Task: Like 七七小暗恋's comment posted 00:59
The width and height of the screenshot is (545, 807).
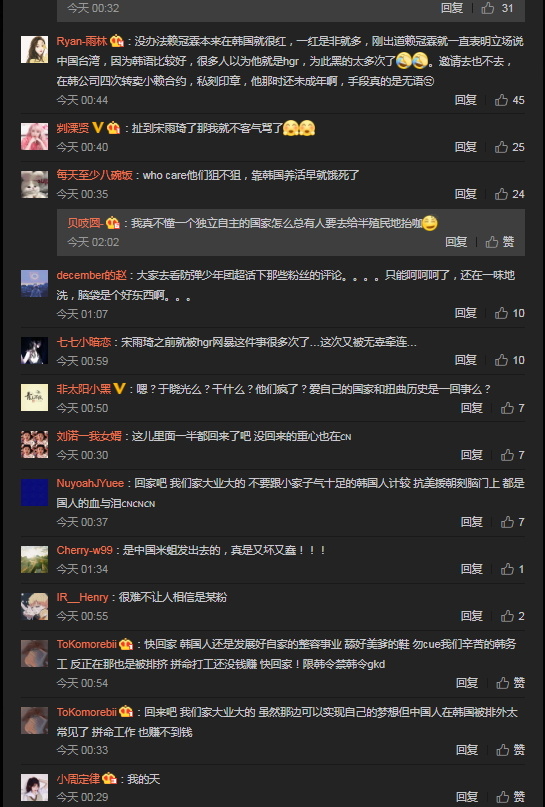Action: (509, 360)
